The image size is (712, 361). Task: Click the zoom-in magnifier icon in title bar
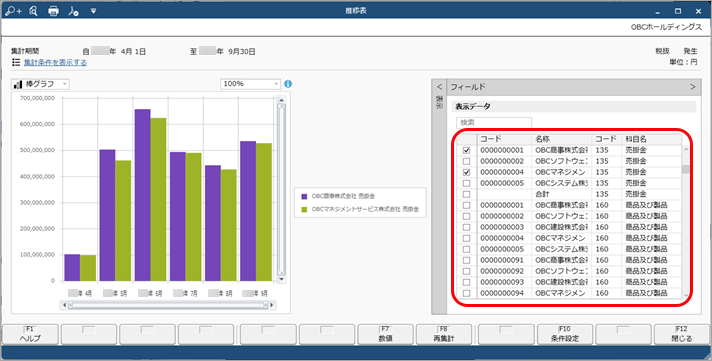(x=13, y=11)
